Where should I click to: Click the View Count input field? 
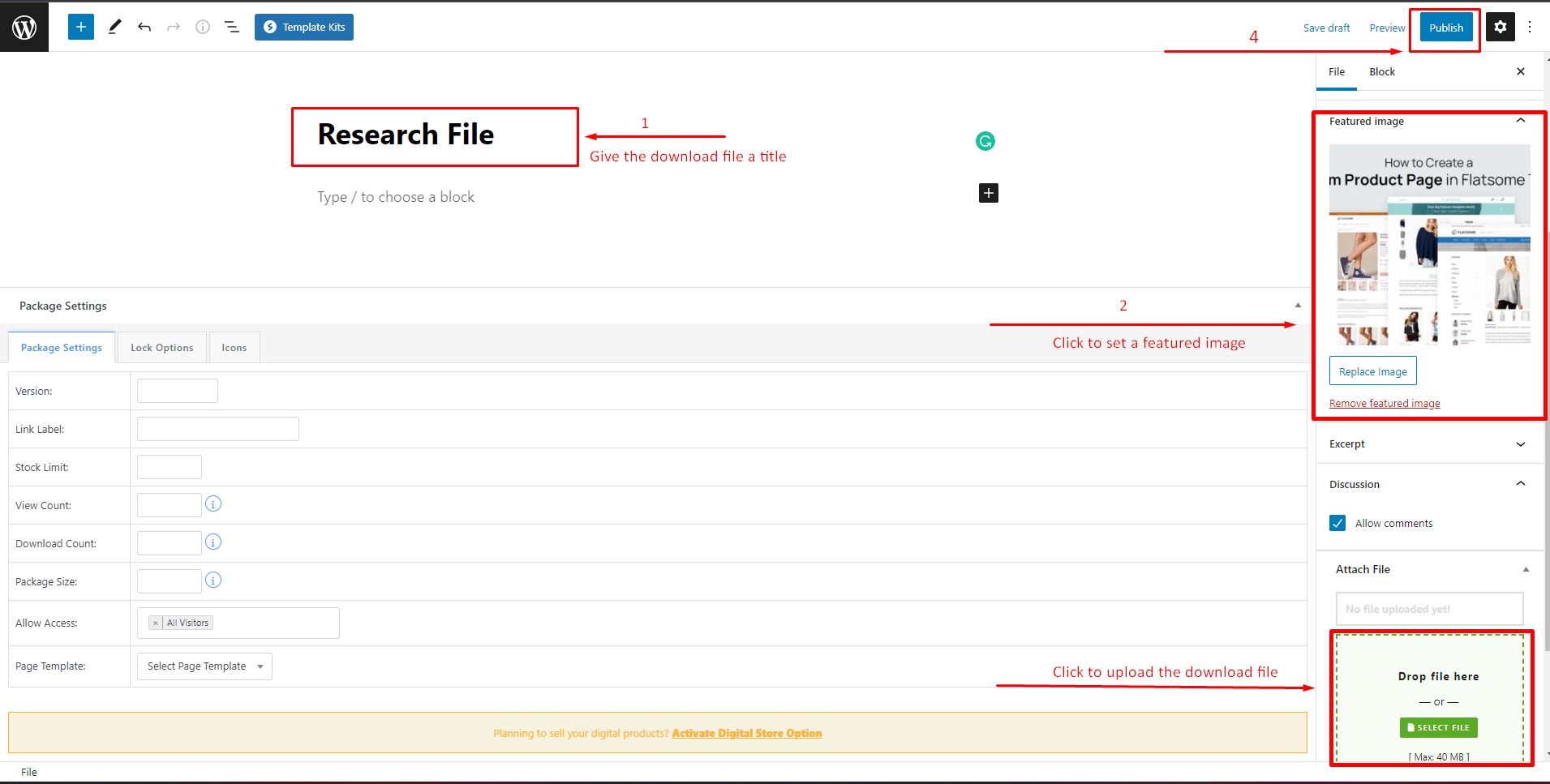coord(170,505)
